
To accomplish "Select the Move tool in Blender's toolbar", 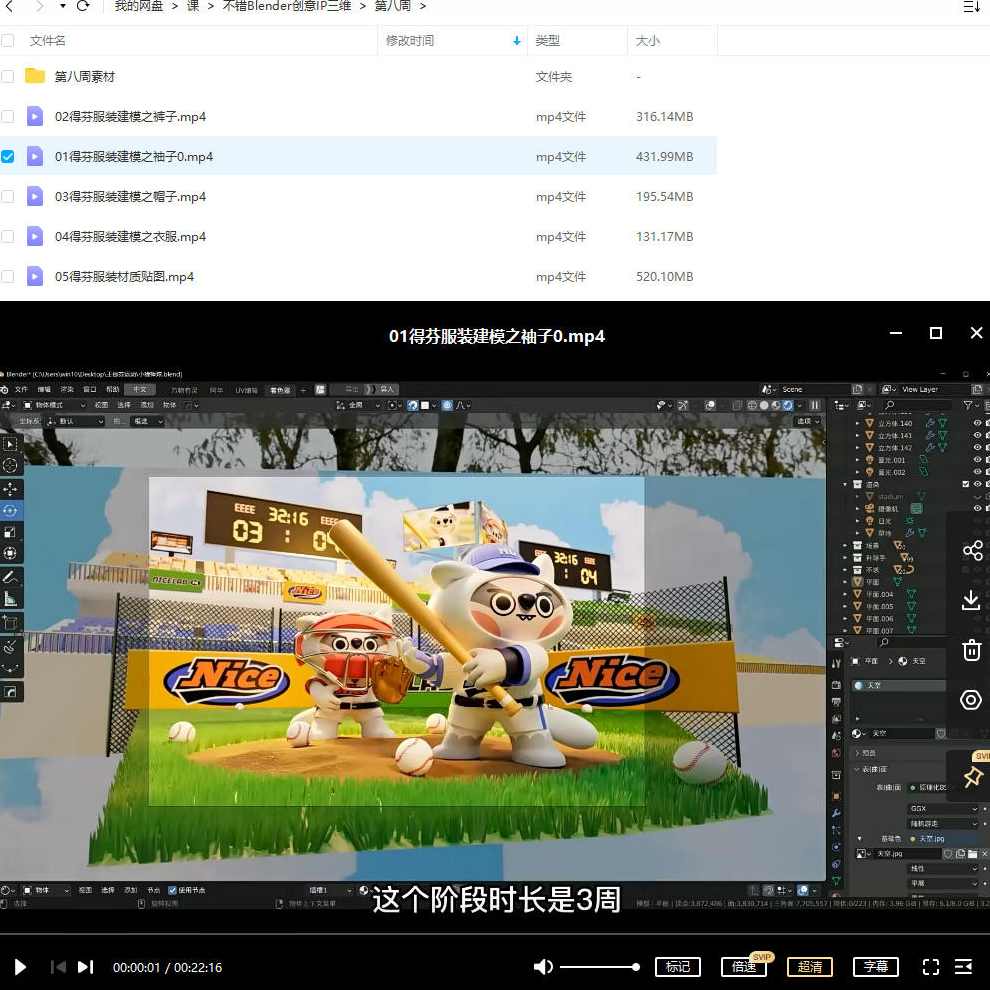I will (x=8, y=488).
